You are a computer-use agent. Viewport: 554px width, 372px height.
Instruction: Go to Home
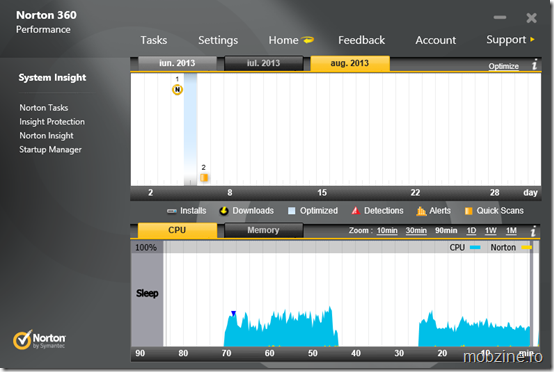(x=283, y=40)
